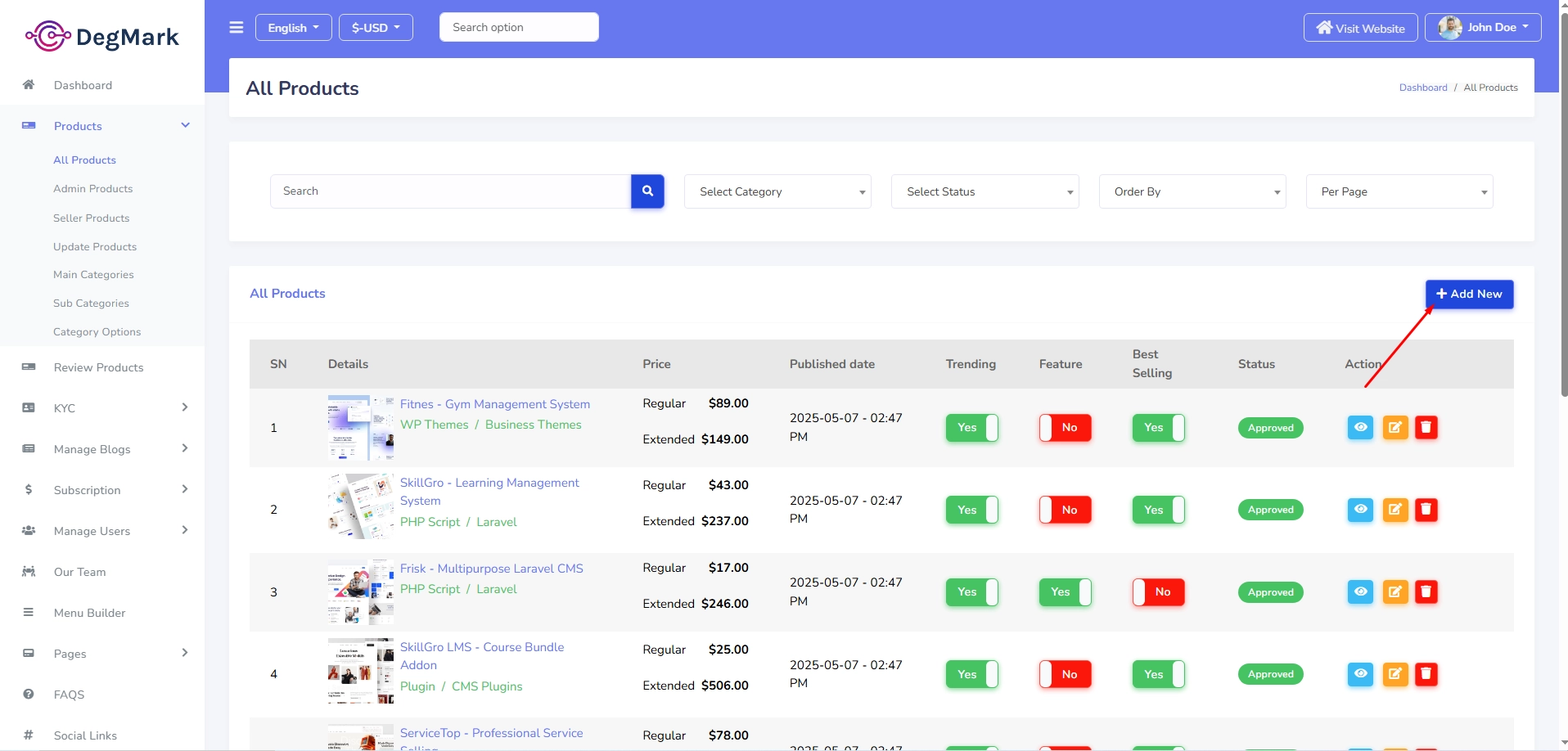Delete the SkillGro Learning Management product
1568x751 pixels.
click(x=1426, y=510)
